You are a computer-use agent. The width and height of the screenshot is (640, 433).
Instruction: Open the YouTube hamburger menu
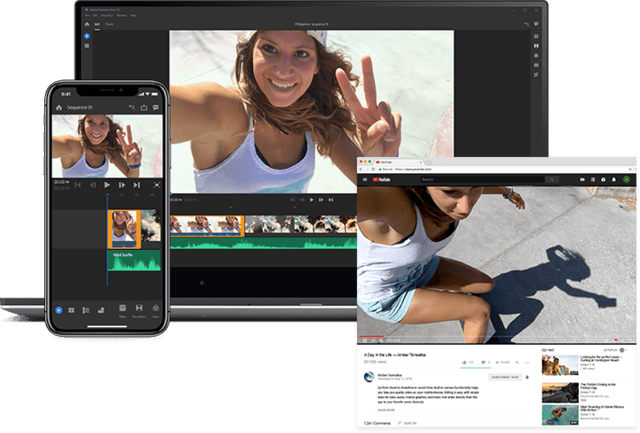[x=362, y=180]
